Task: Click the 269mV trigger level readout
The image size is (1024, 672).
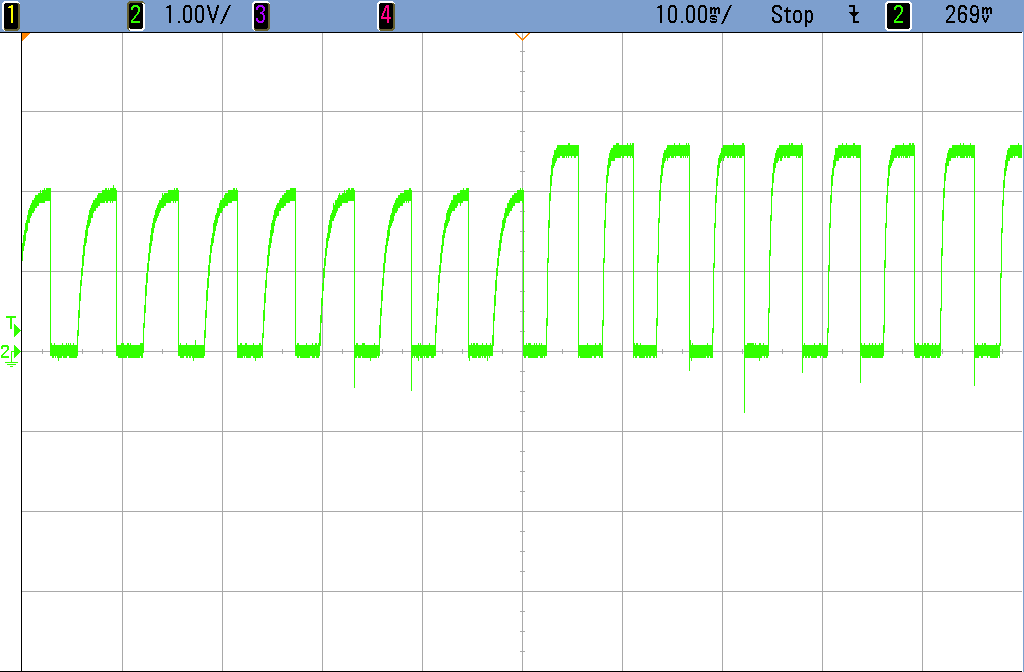Action: tap(969, 15)
